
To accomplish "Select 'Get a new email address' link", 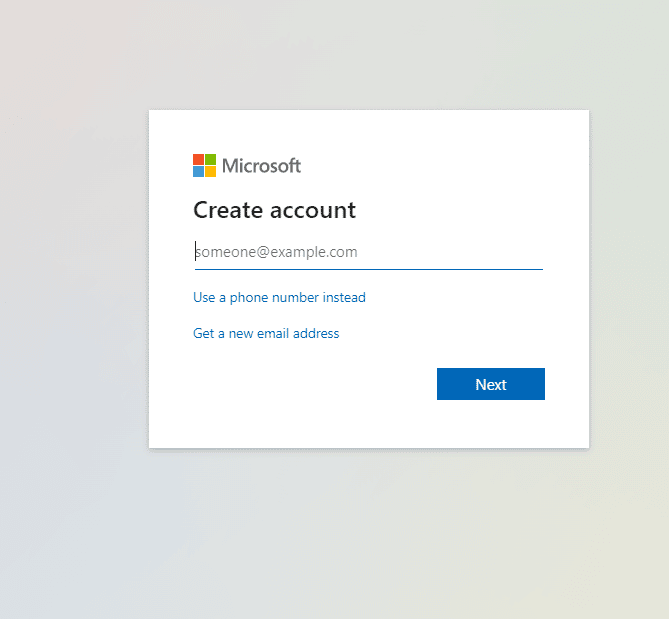I will click(x=266, y=333).
